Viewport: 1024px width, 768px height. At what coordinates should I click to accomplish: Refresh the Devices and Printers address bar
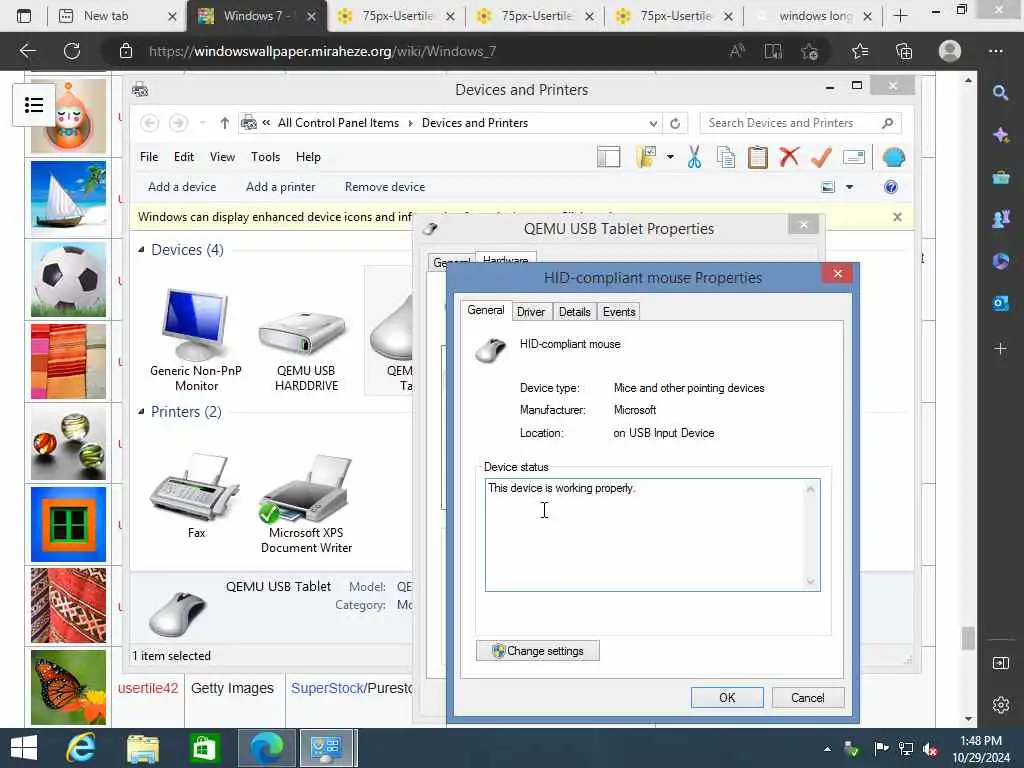pyautogui.click(x=675, y=123)
